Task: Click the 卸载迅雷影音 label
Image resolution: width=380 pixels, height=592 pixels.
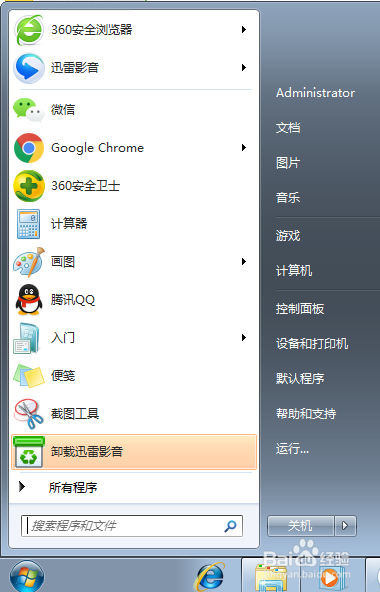Action: pyautogui.click(x=87, y=452)
